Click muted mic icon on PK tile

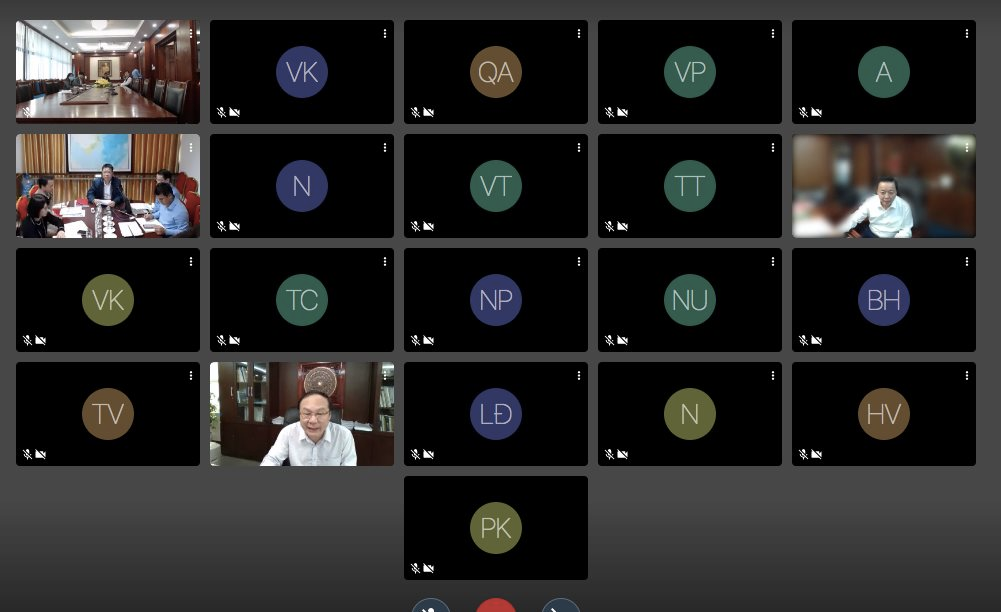[x=415, y=568]
